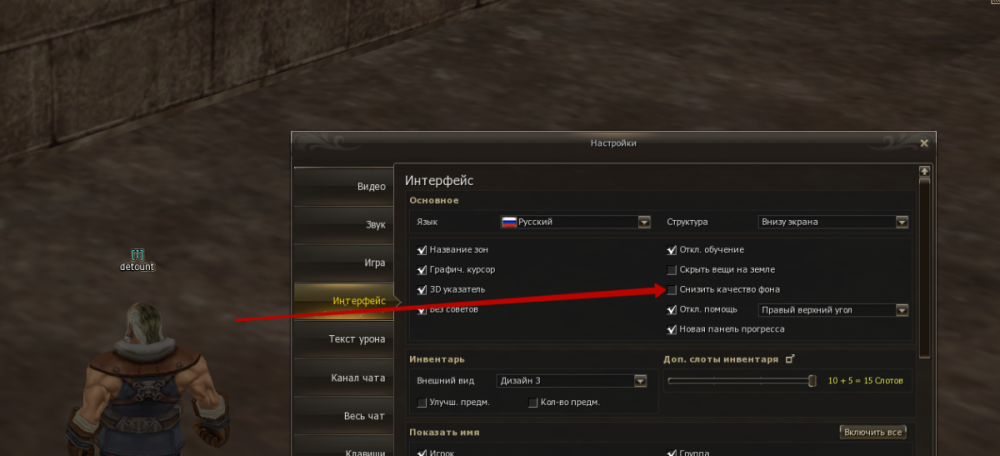Click the guild emblem icon above detount
The image size is (1000, 456).
[x=137, y=255]
